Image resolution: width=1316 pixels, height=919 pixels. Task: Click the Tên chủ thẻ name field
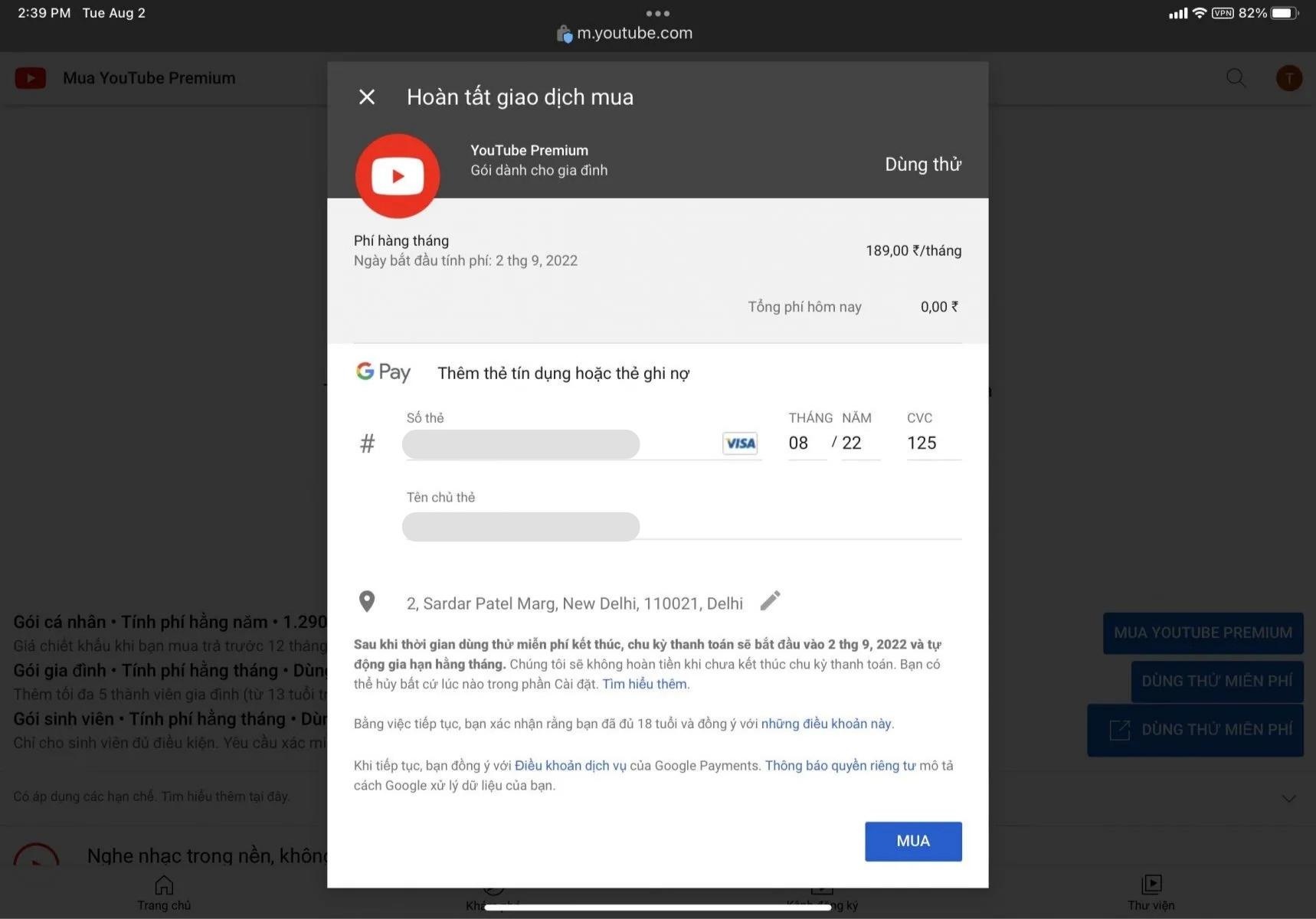click(520, 527)
